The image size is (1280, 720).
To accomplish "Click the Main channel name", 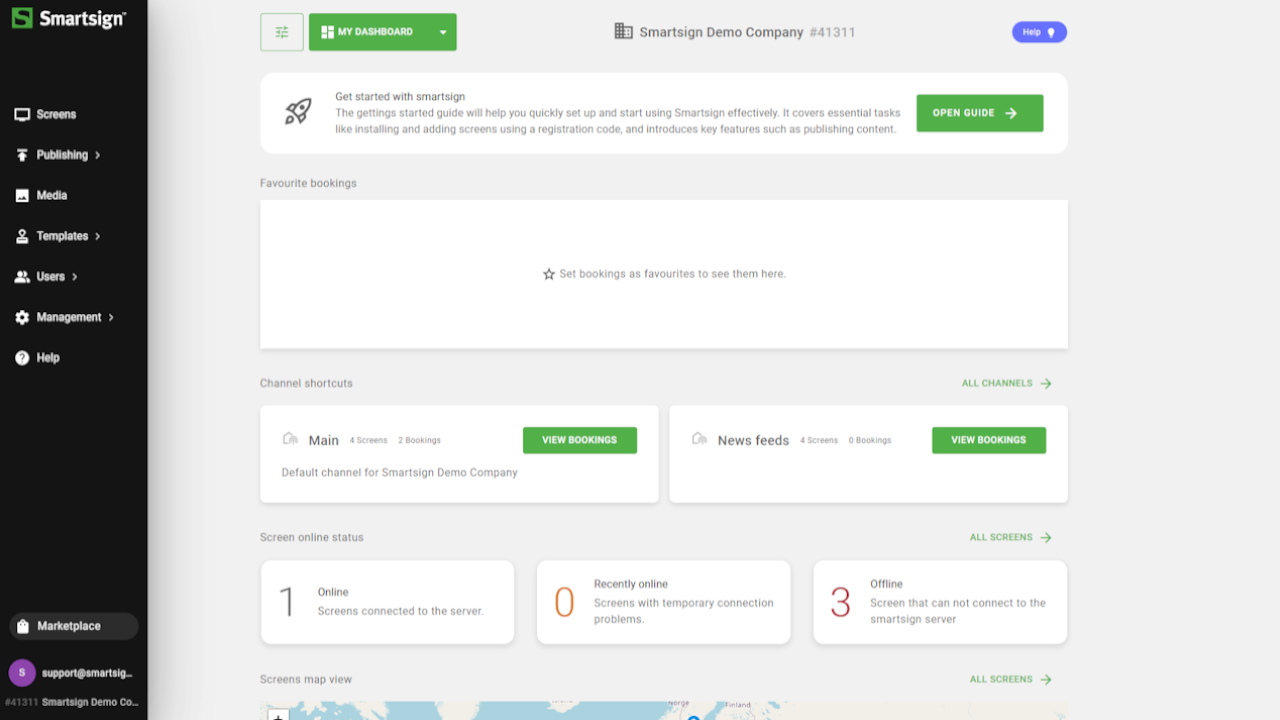I will tap(324, 440).
